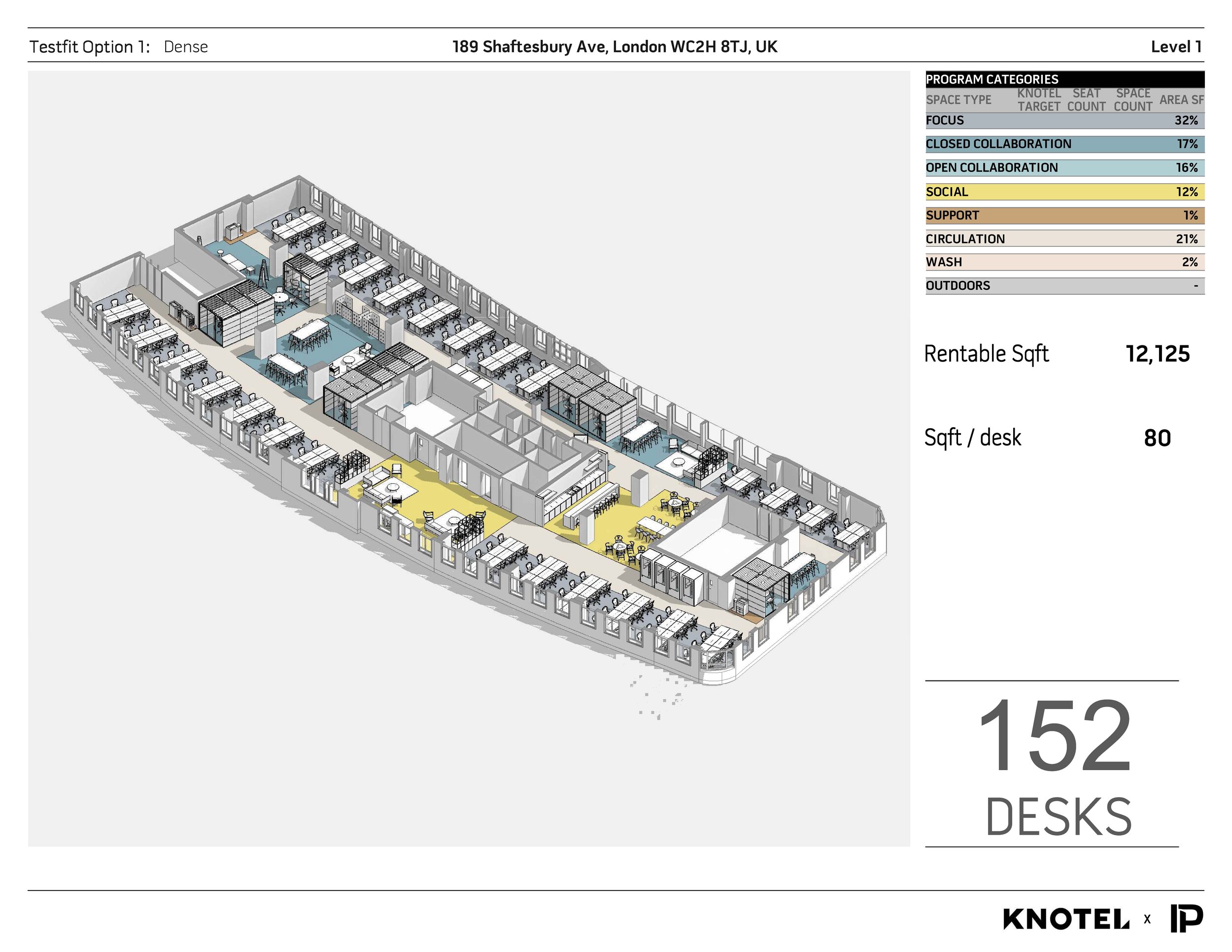Select the CIRCULATION category row
Image resolution: width=1232 pixels, height=952 pixels.
point(1064,239)
